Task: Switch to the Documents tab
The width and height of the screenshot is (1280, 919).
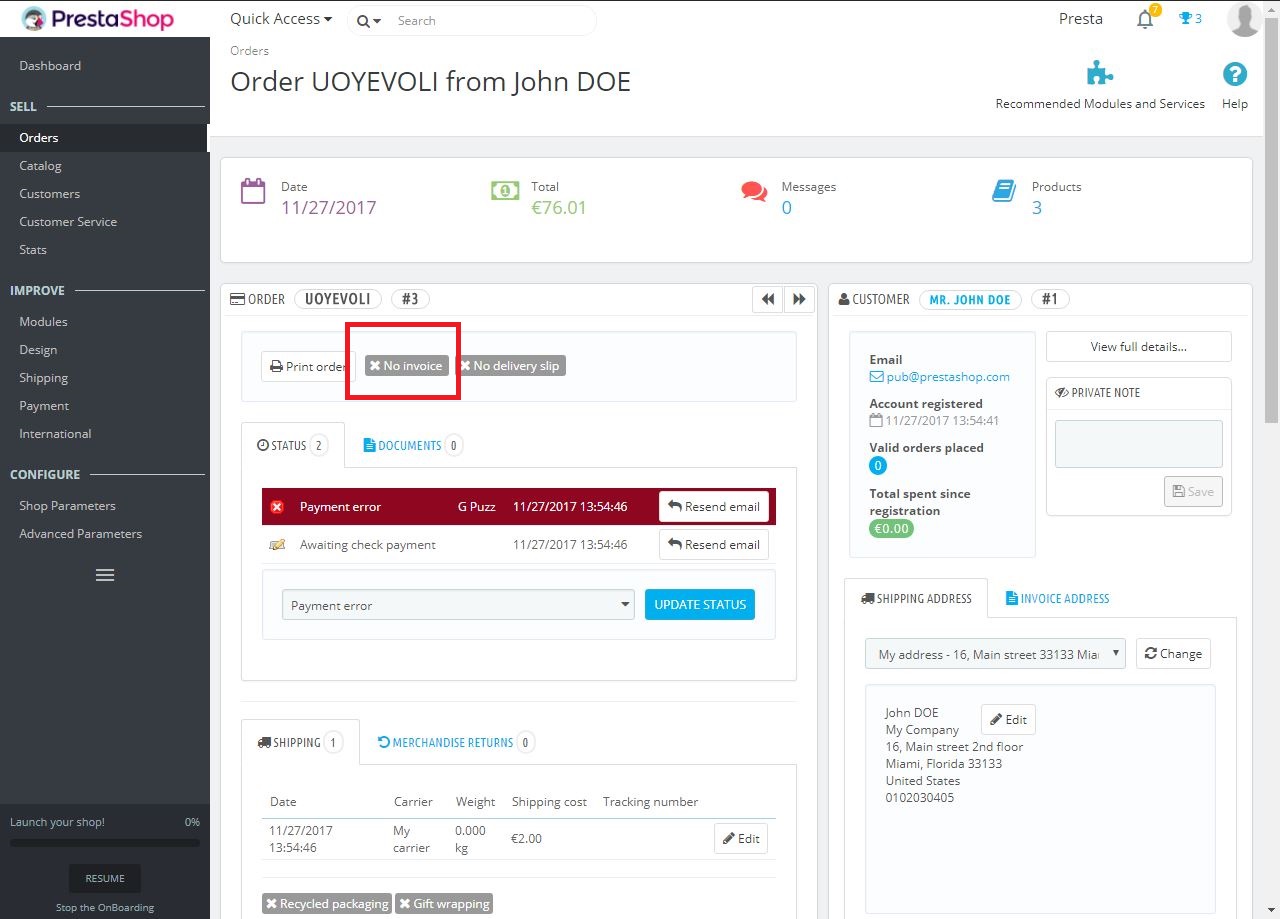Action: [412, 446]
